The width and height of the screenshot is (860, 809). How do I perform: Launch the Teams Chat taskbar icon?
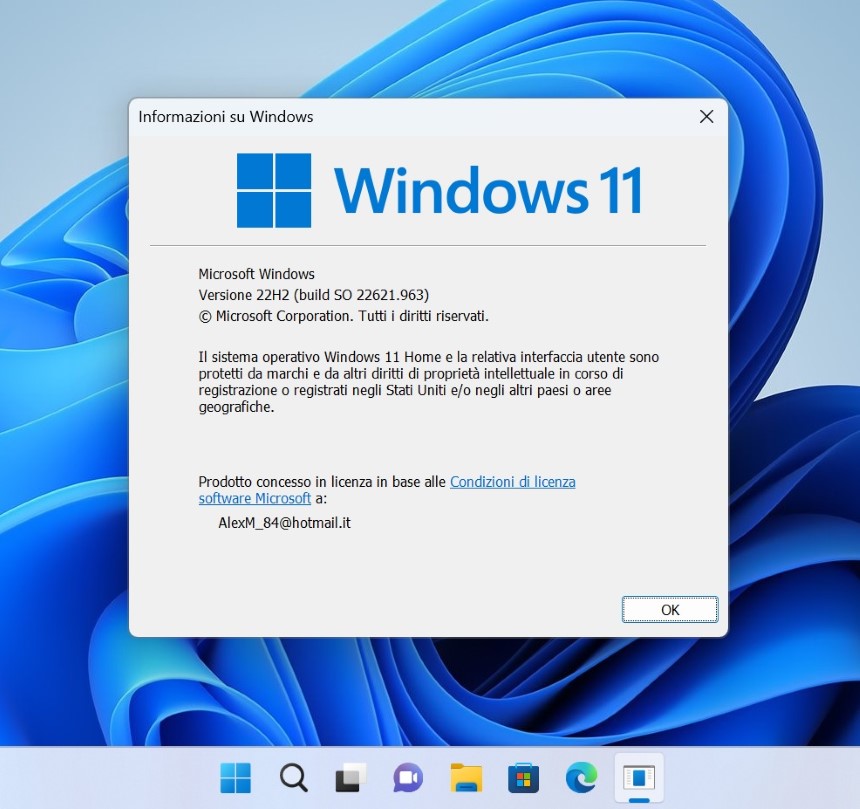(408, 777)
